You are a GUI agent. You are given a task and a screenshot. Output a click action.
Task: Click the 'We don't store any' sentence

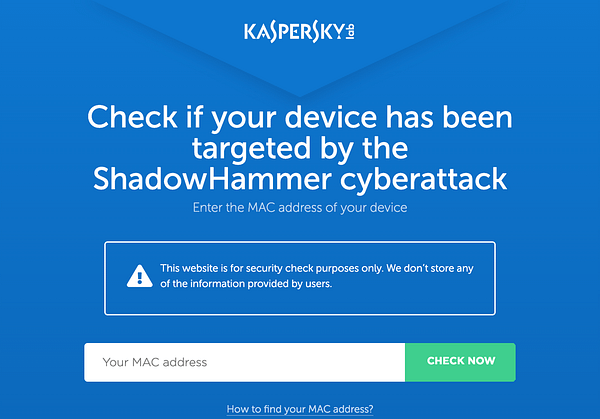click(x=430, y=268)
